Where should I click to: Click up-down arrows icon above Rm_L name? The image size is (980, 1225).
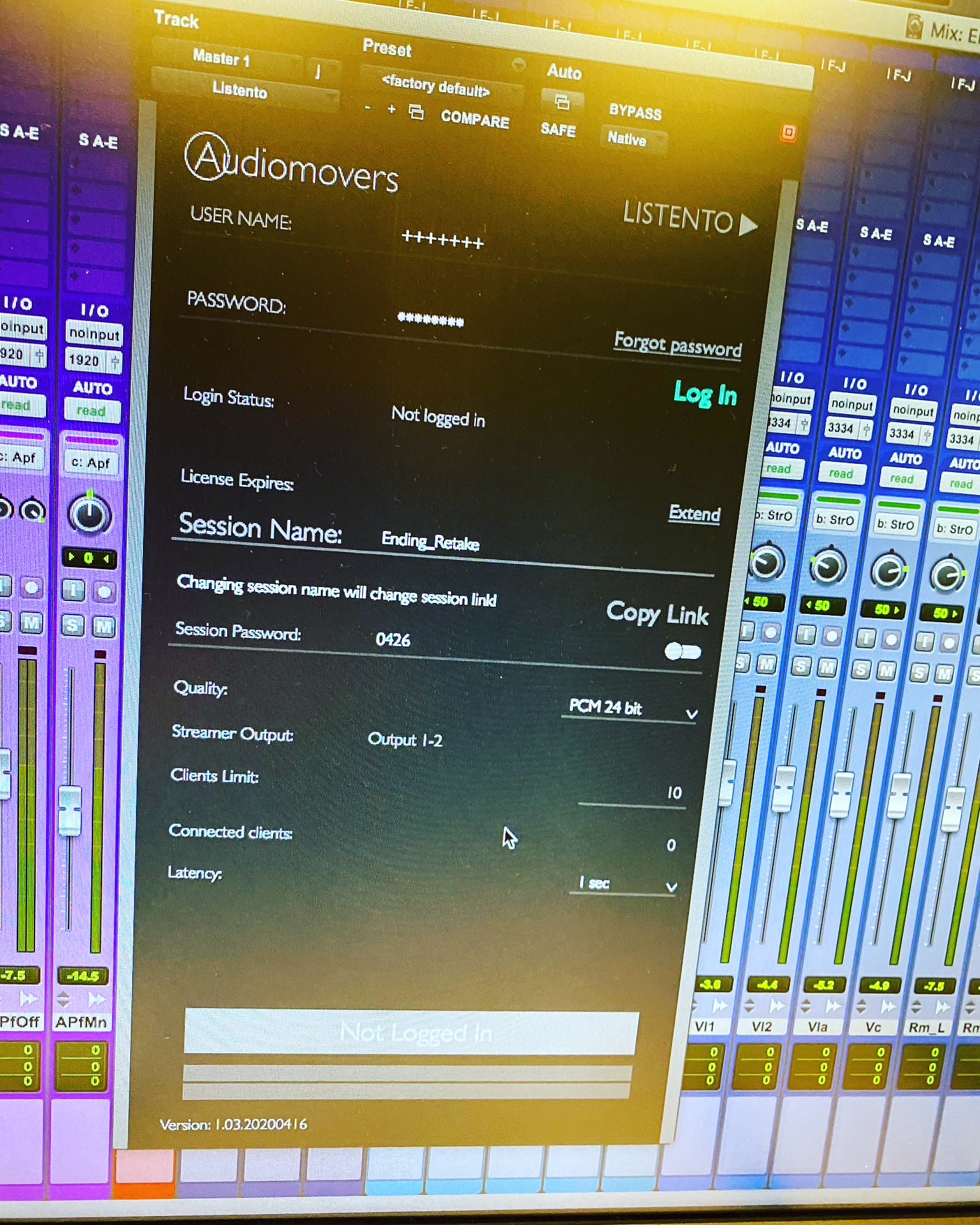pos(916,1007)
